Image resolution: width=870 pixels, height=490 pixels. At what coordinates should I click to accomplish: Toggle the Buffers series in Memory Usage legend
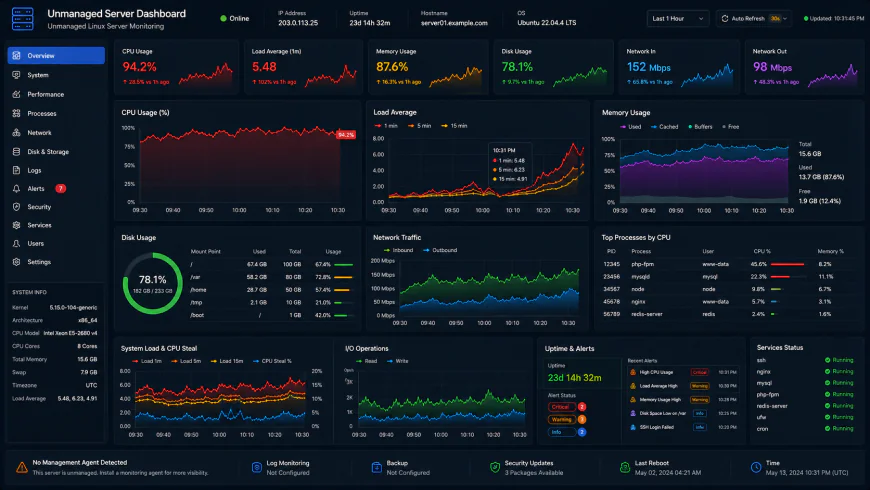(x=700, y=127)
